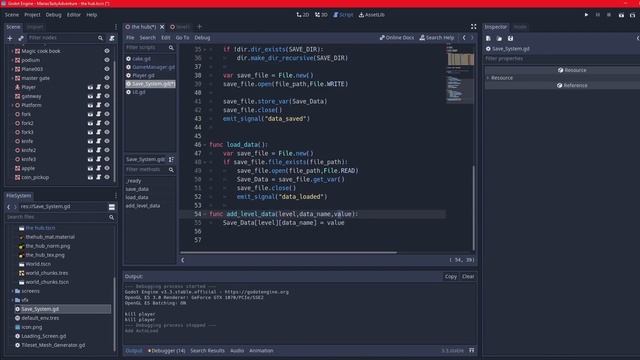This screenshot has width=640, height=360.
Task: Open the Project menu
Action: tap(32, 15)
